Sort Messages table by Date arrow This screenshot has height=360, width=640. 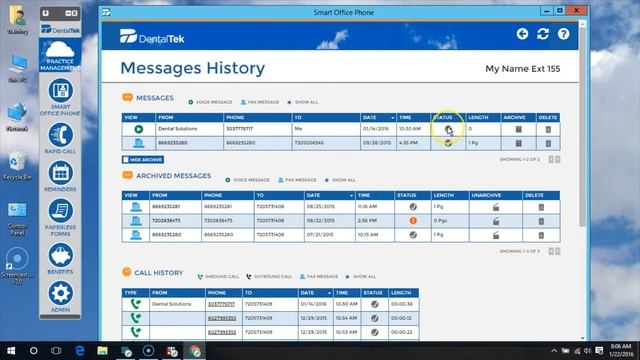click(393, 118)
